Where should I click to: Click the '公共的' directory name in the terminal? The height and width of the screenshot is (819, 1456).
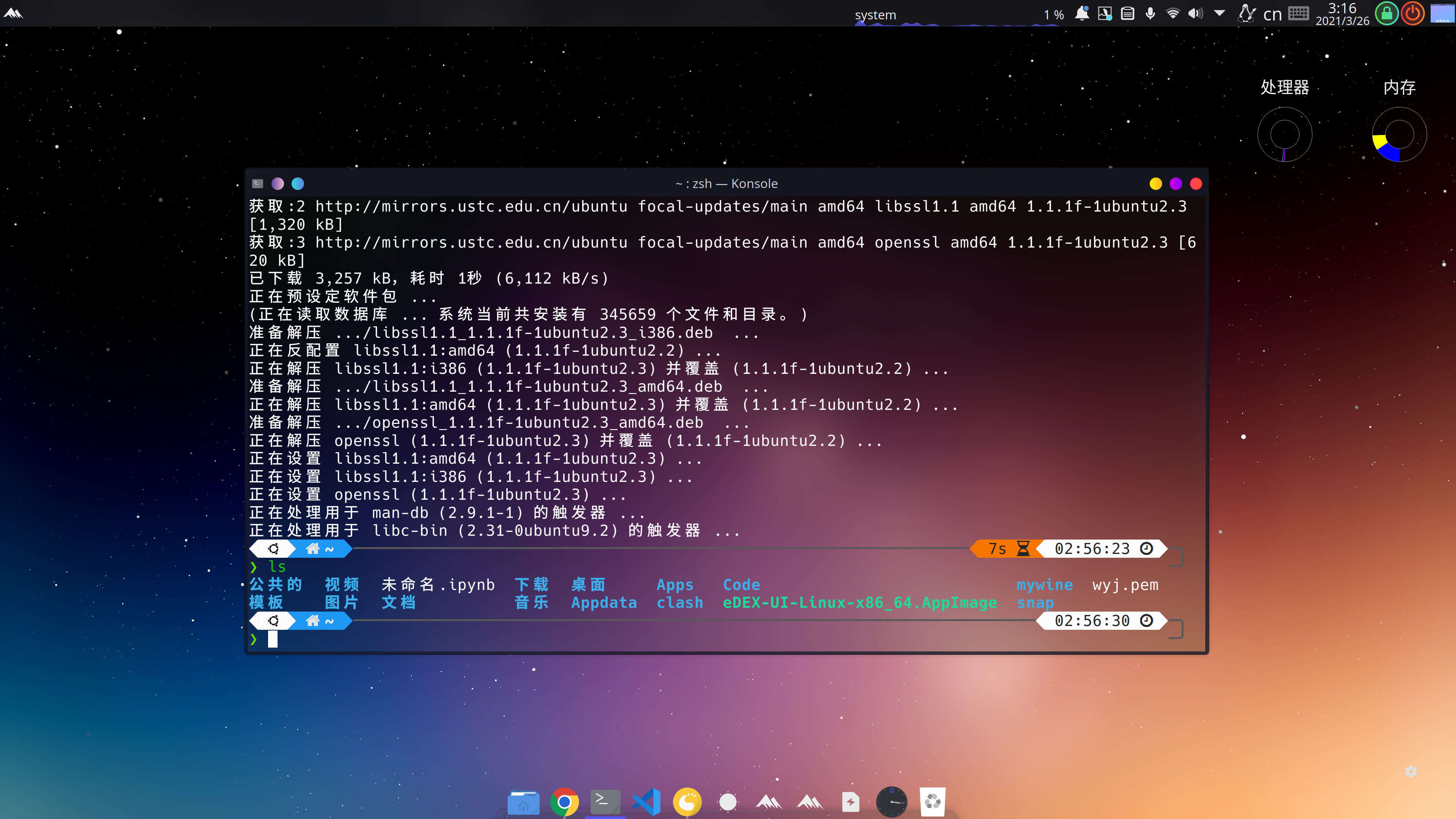tap(276, 584)
